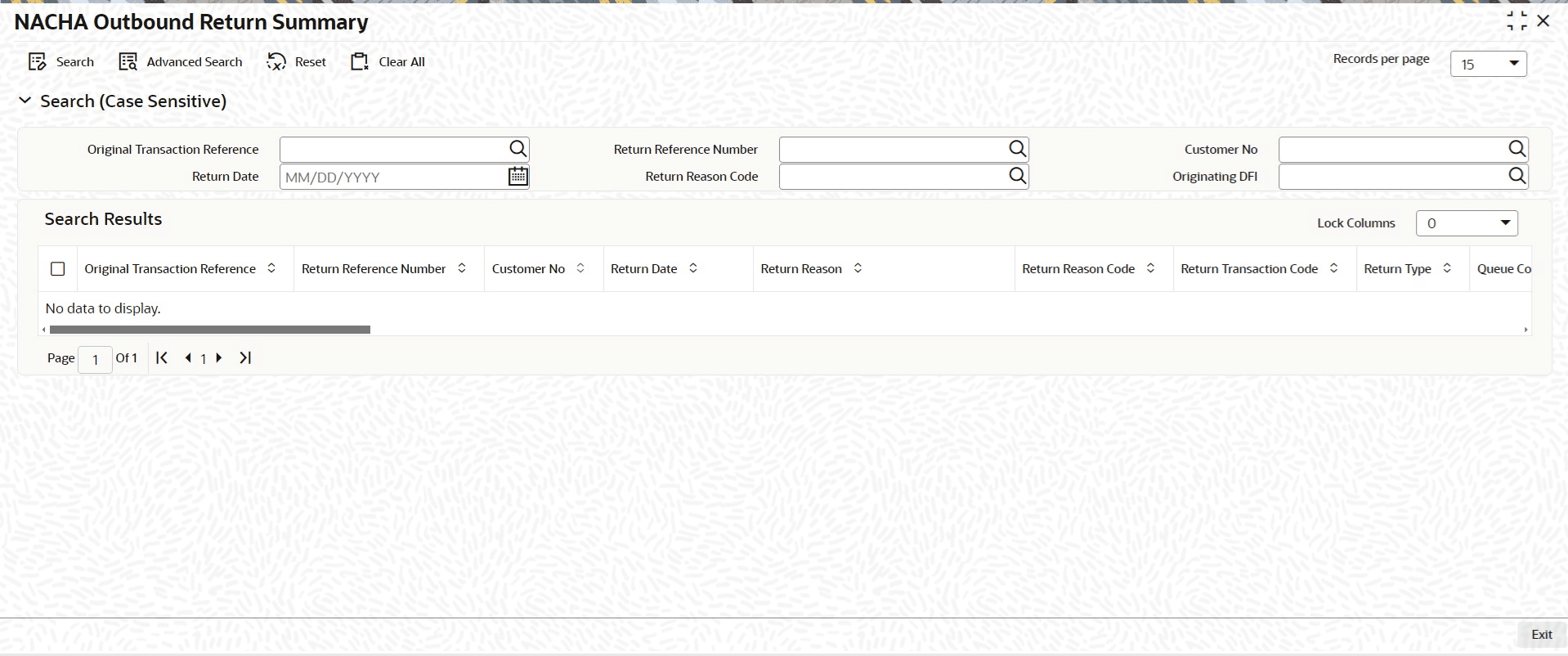Click the Search toolbar button
The height and width of the screenshot is (656, 1568).
[61, 62]
